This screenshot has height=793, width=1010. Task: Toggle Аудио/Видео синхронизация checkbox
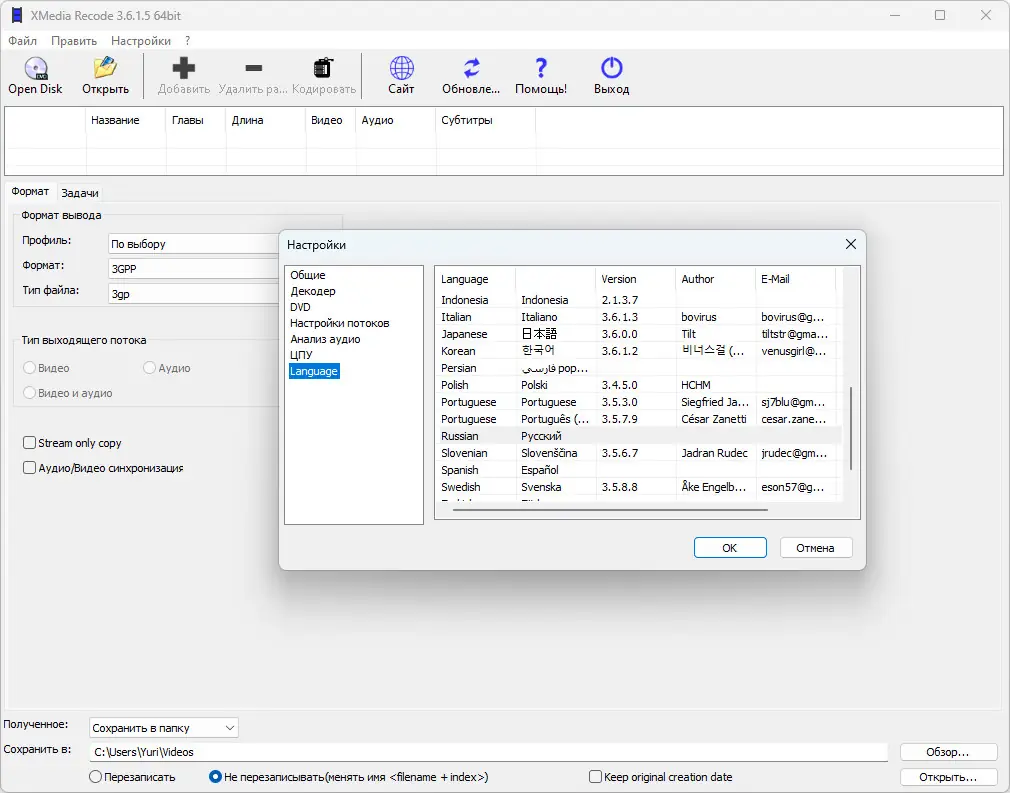29,468
